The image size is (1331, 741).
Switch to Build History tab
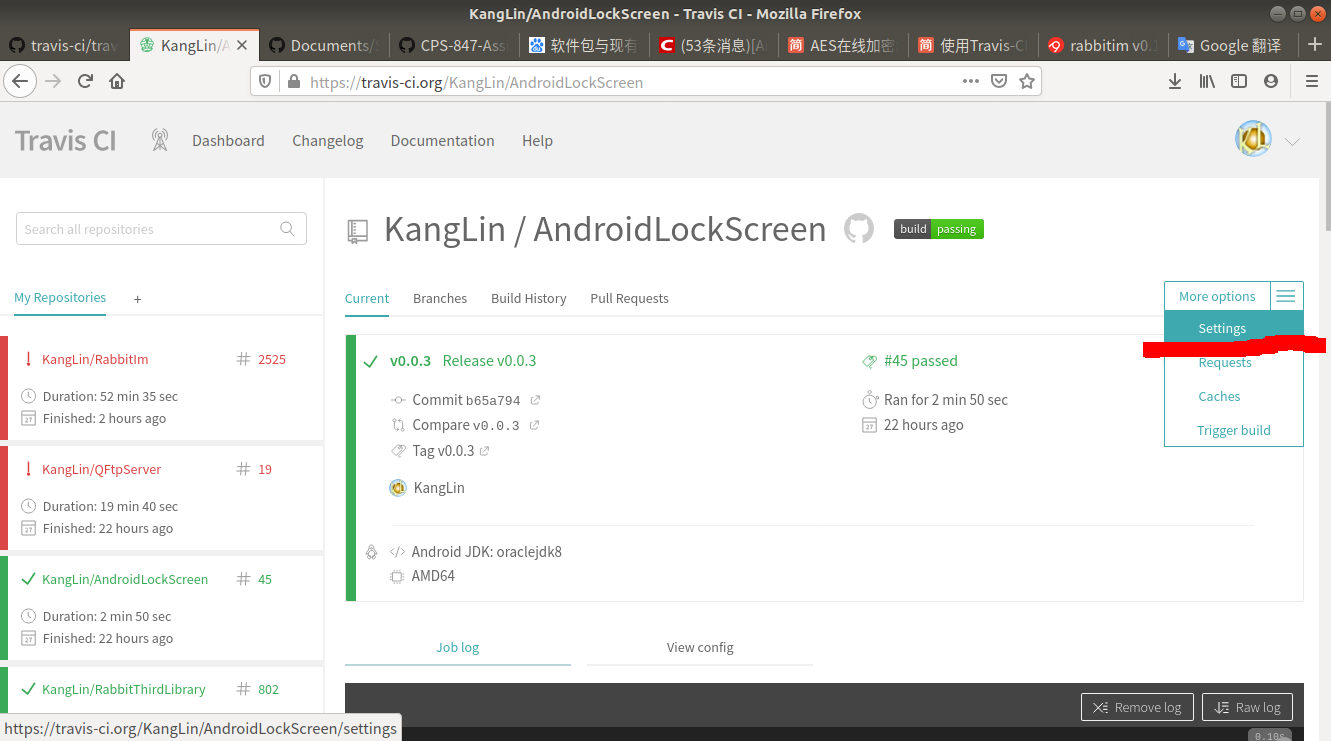528,298
